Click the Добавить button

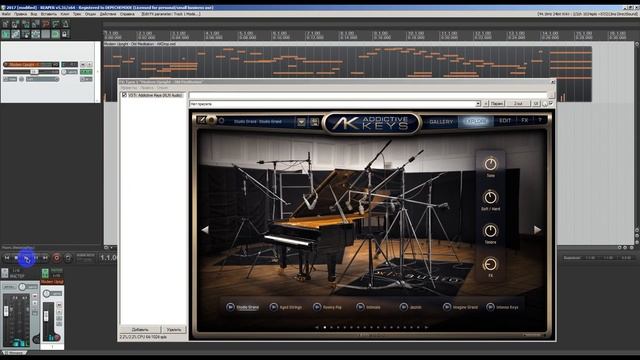[140, 329]
